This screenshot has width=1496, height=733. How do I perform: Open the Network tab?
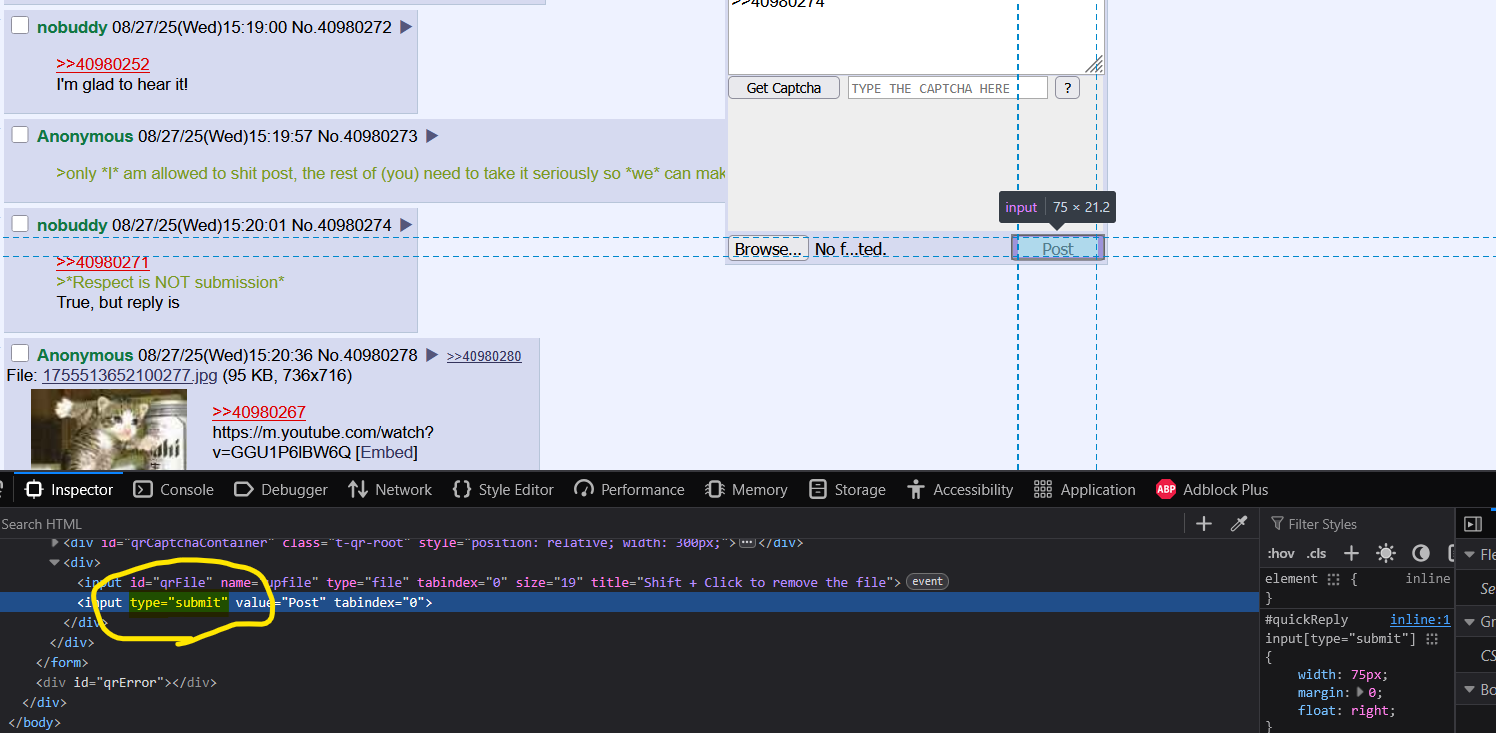[x=390, y=490]
